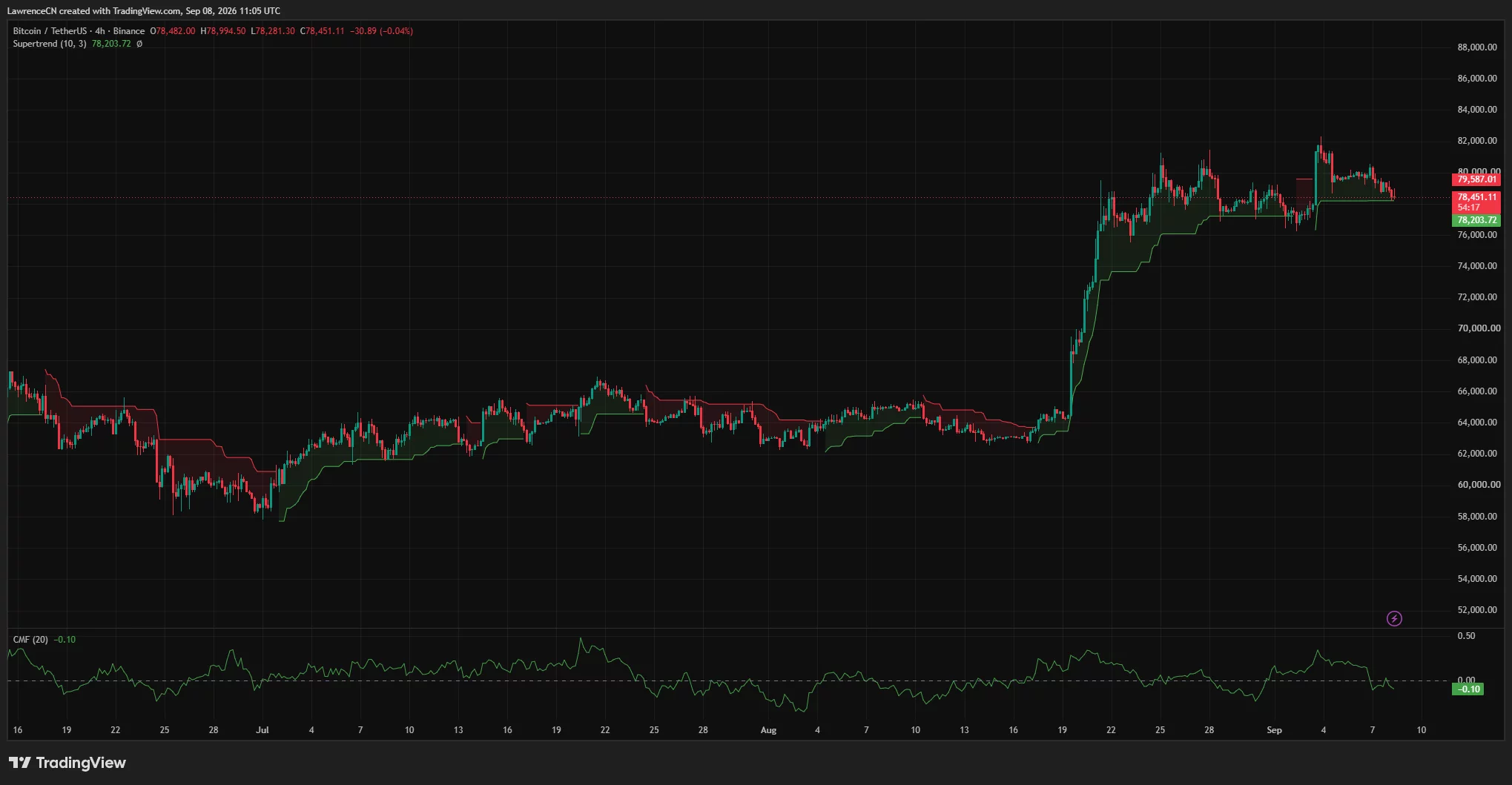Screen dimensions: 1512x785
Task: Click the 0.50 CMF scale label
Action: (1466, 636)
